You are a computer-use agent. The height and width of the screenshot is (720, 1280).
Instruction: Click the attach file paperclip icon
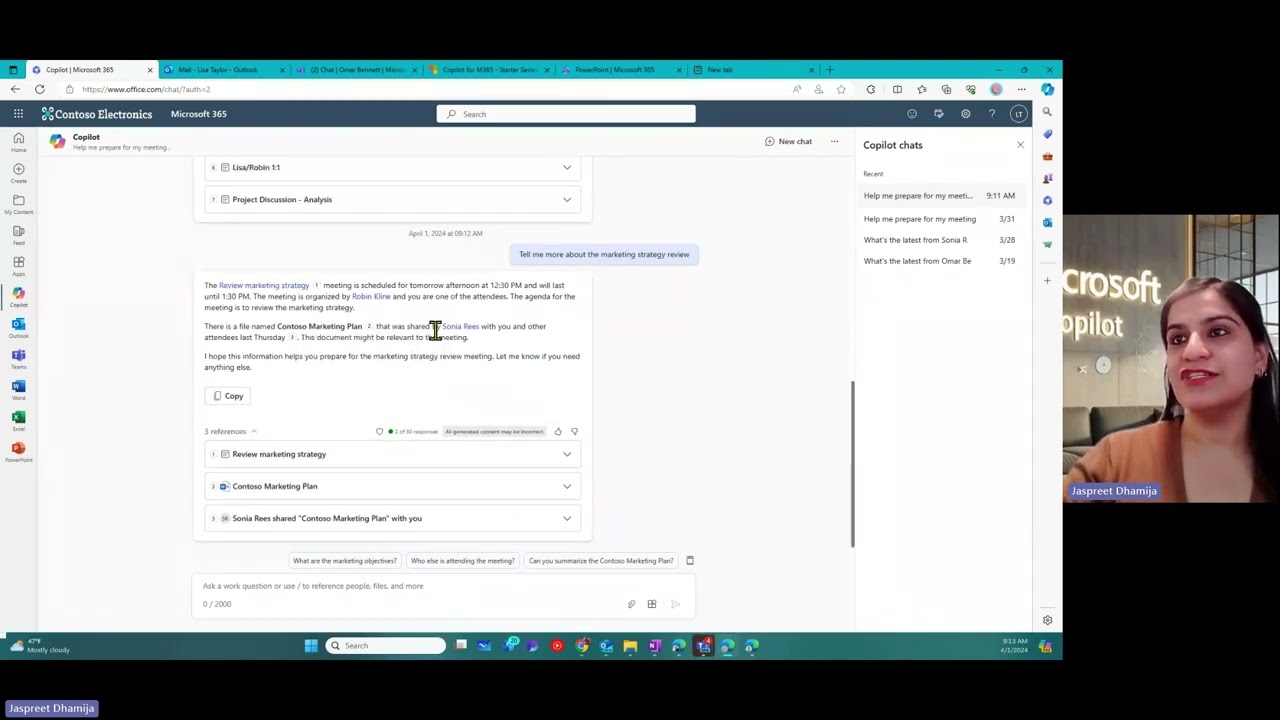click(x=631, y=604)
